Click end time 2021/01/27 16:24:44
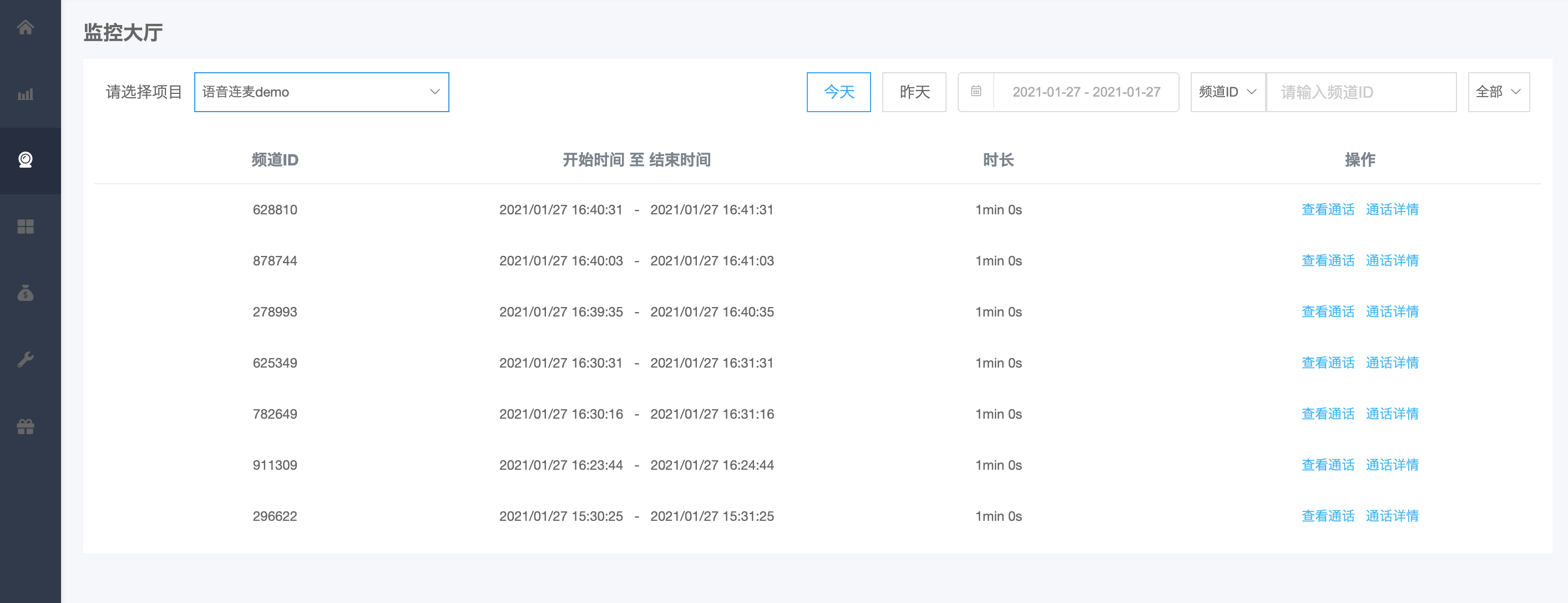Image resolution: width=1568 pixels, height=603 pixels. click(x=712, y=466)
